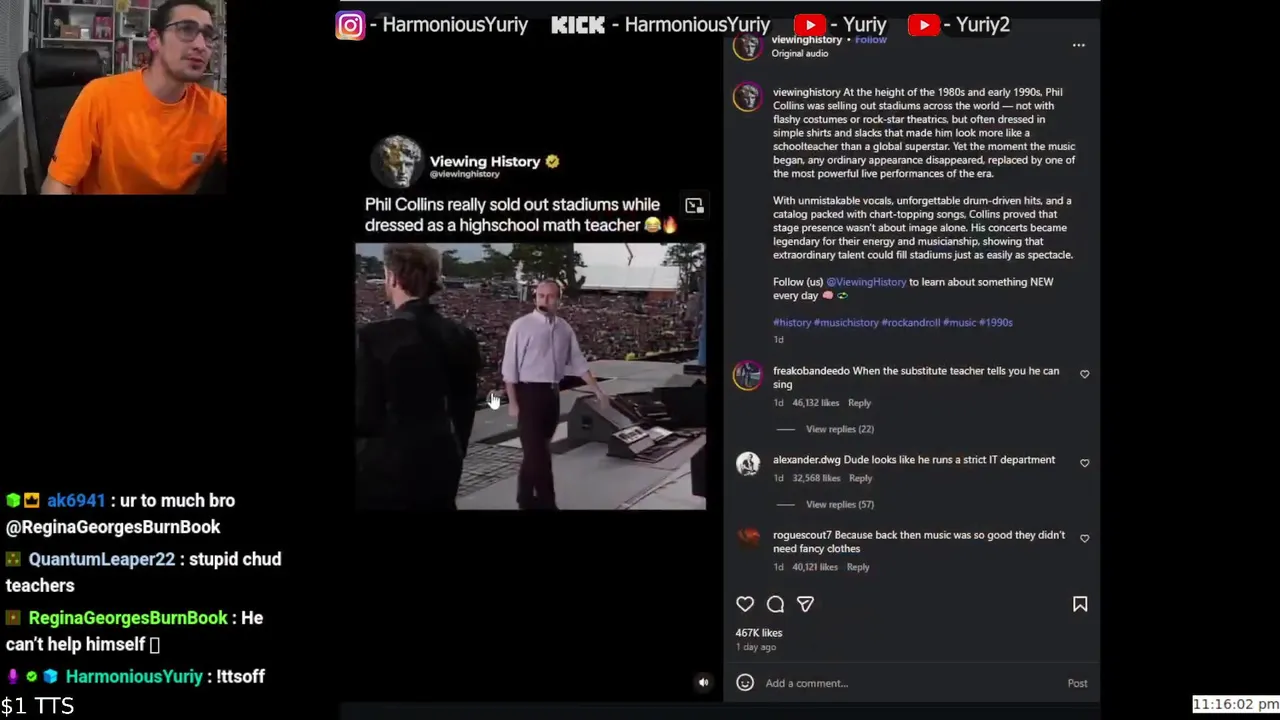Share the post via paper plane icon

[805, 604]
